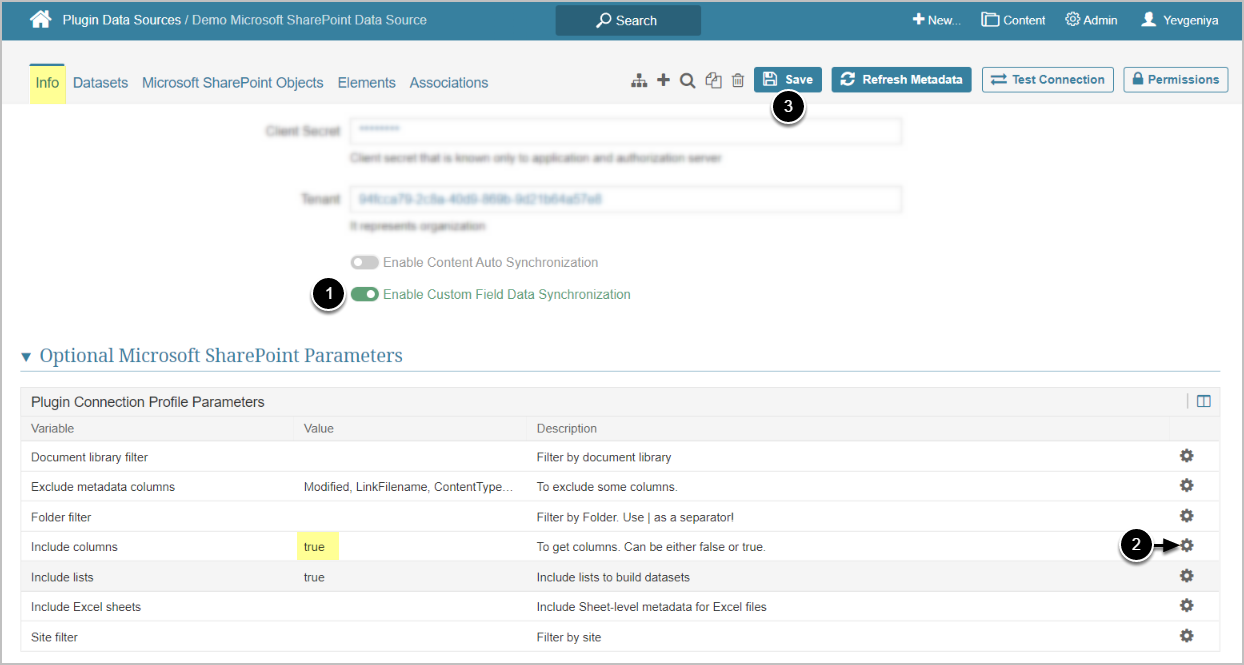Switch to the Datasets tab
The width and height of the screenshot is (1244, 665).
[100, 83]
